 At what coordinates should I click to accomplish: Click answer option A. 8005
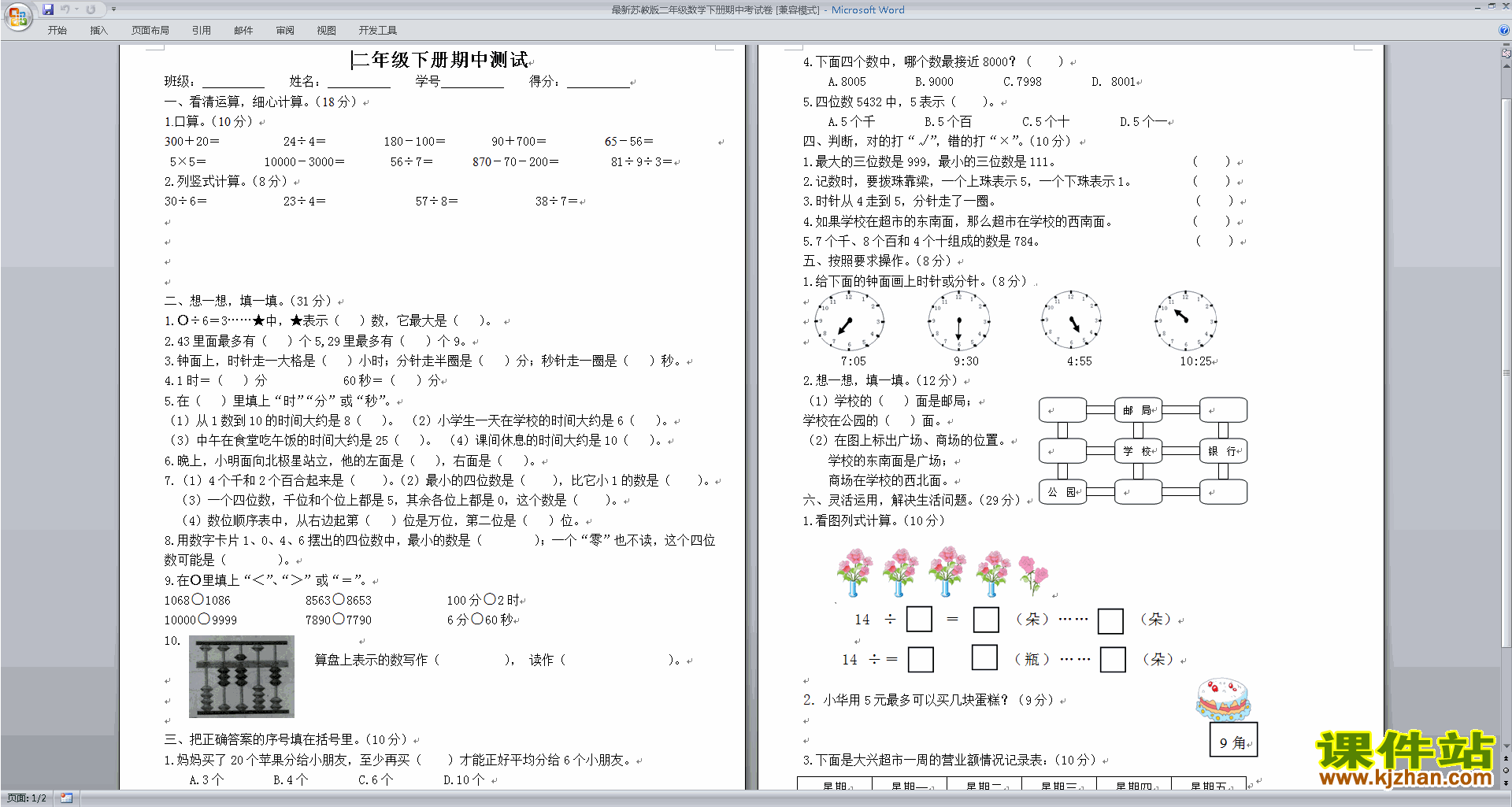[847, 82]
